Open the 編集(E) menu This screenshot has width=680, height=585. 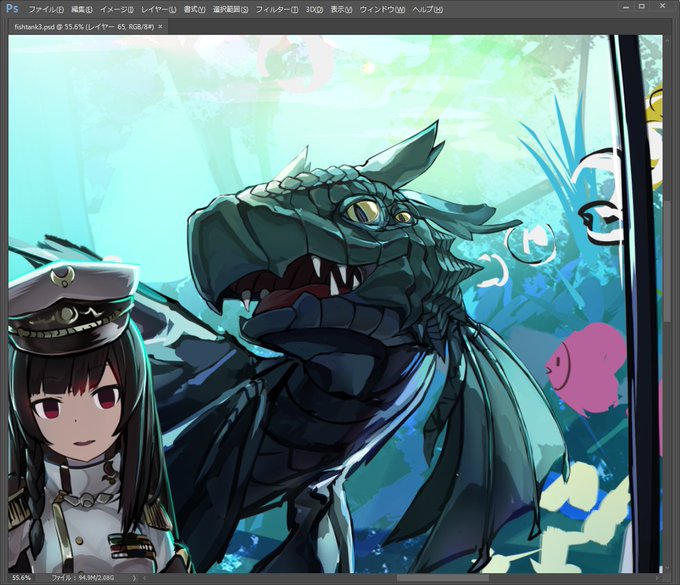point(82,10)
